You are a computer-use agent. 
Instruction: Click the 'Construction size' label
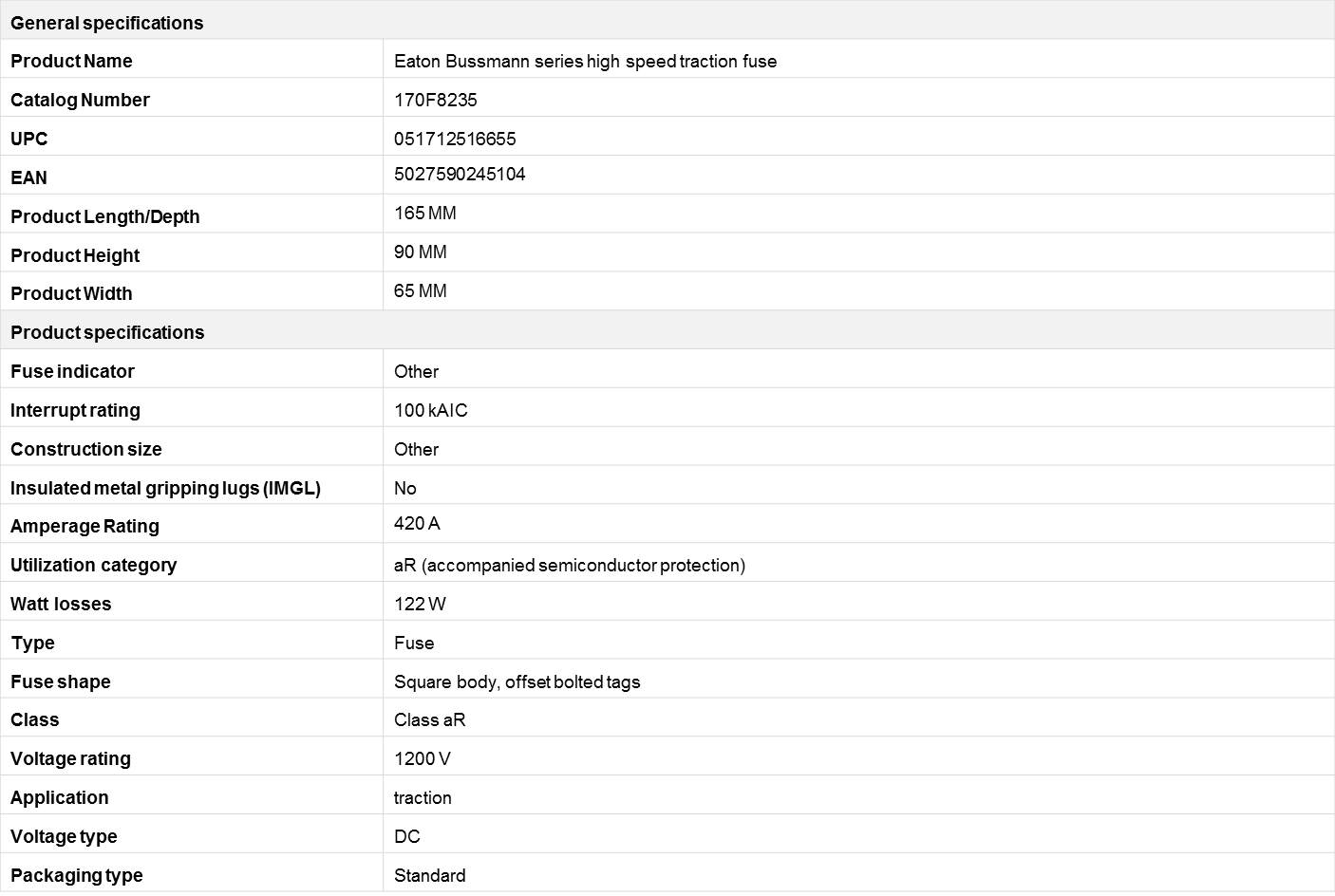85,449
